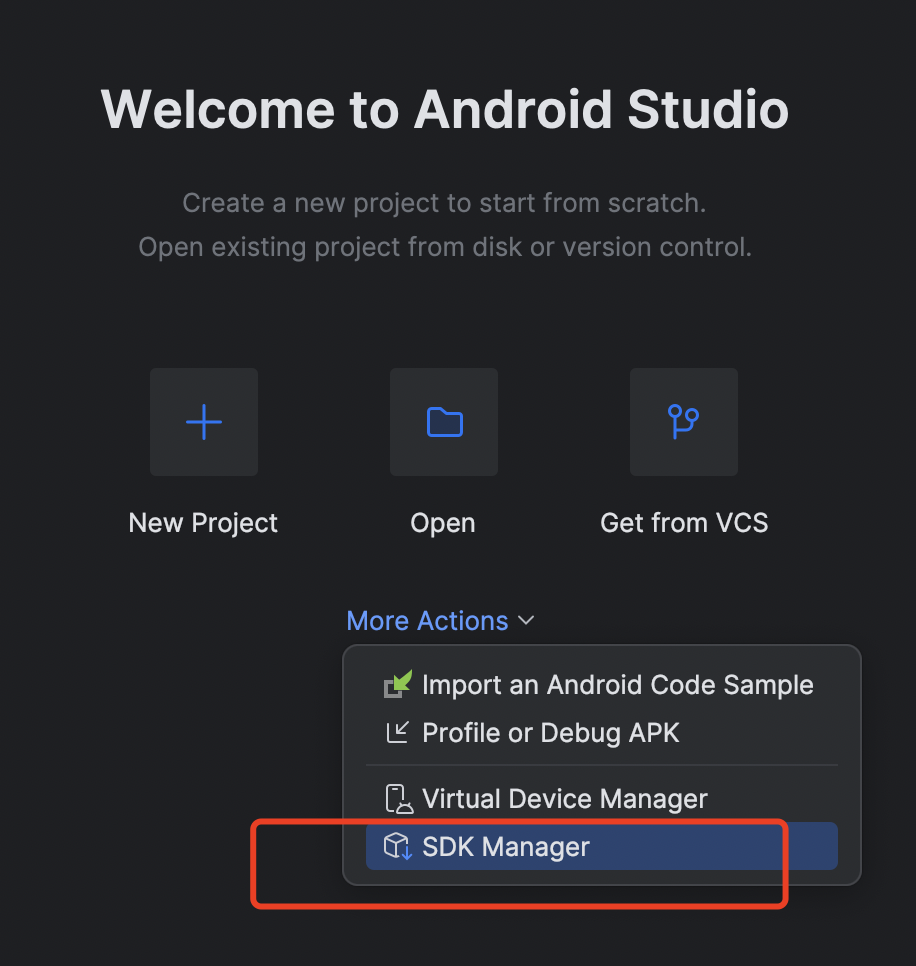Click the Get from VCS branch icon
Screen dimensions: 916x966
684,422
